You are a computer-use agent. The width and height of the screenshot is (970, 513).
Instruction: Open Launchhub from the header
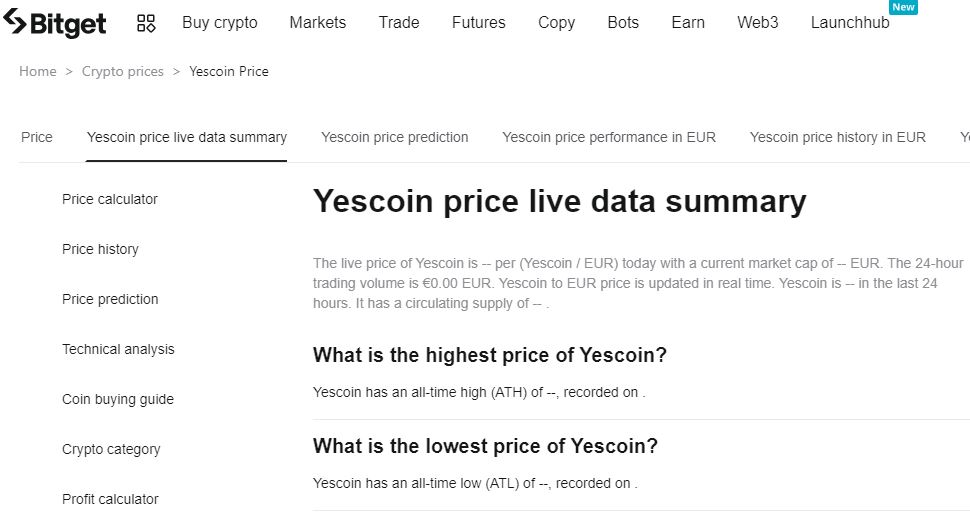pyautogui.click(x=850, y=22)
